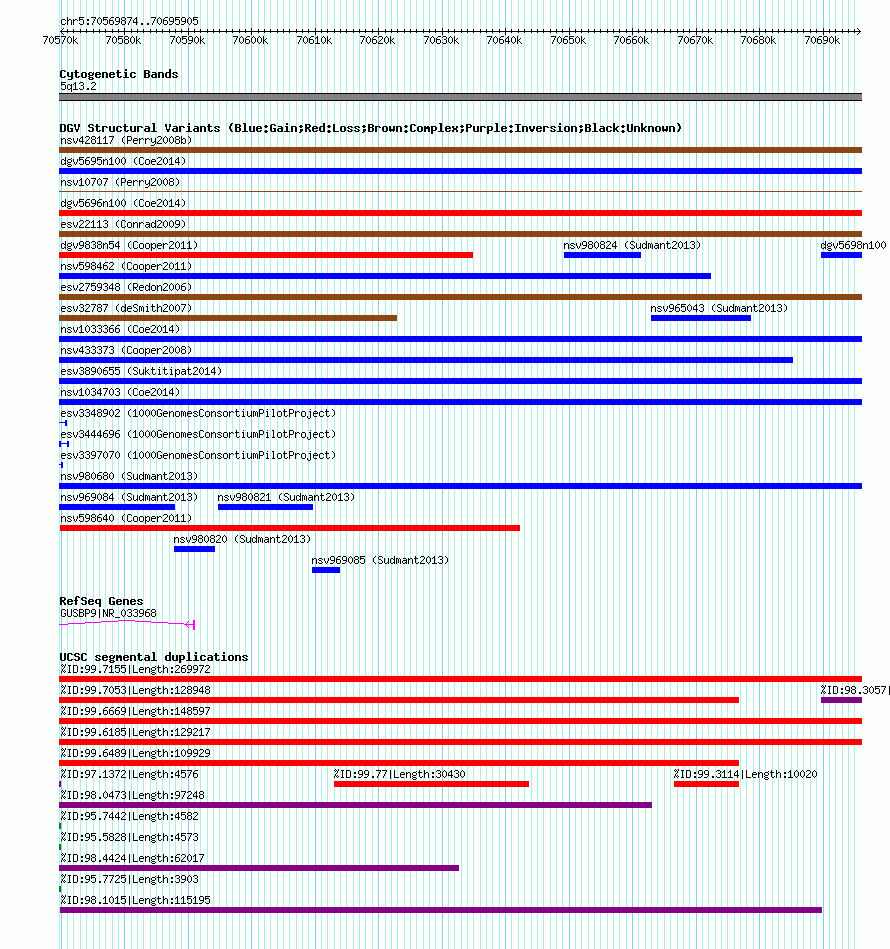The width and height of the screenshot is (890, 949).
Task: Click the %ID:95.7725|Length:3903 label
Action: (129, 879)
